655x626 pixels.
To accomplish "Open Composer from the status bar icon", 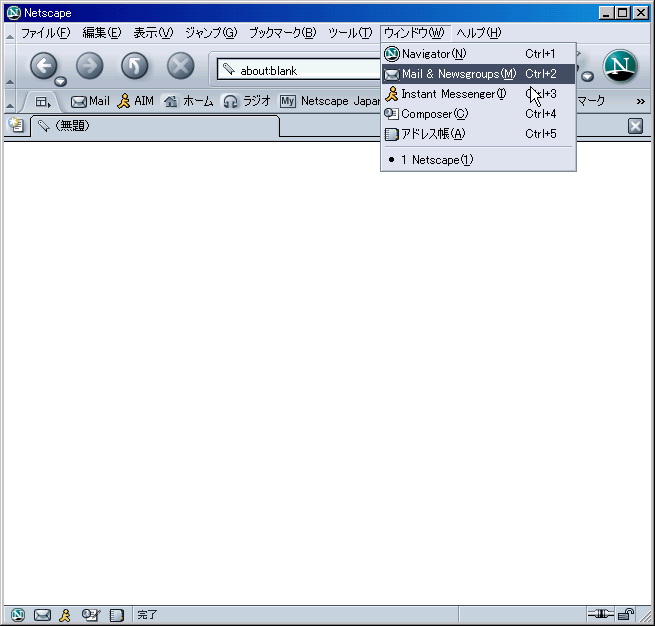I will click(x=91, y=615).
